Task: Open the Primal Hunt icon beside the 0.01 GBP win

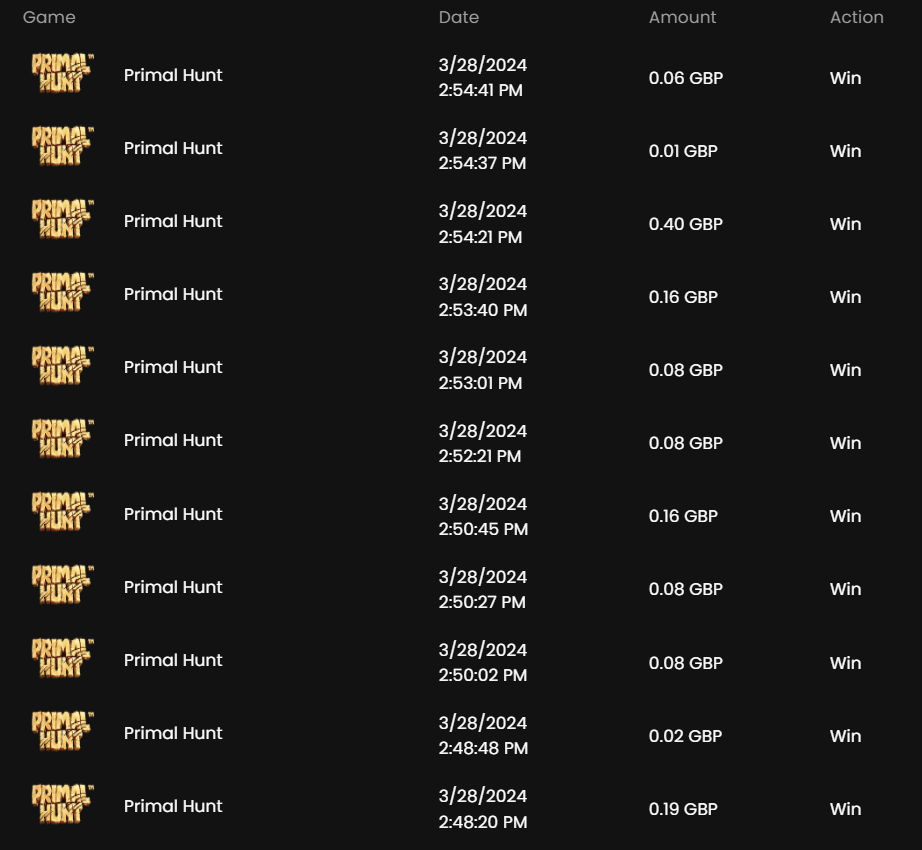Action: [x=62, y=148]
